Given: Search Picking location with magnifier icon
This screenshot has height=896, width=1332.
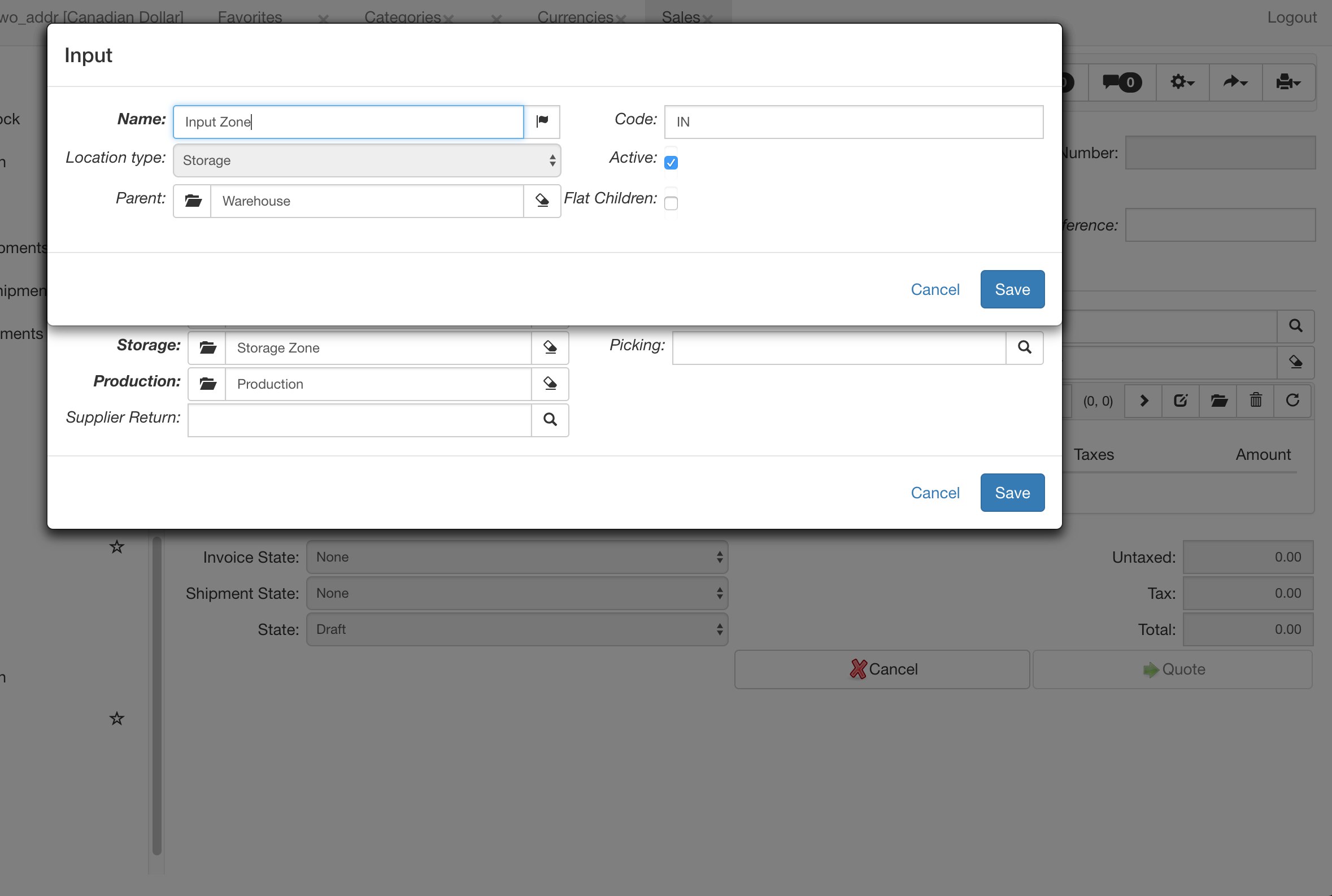Looking at the screenshot, I should point(1024,347).
